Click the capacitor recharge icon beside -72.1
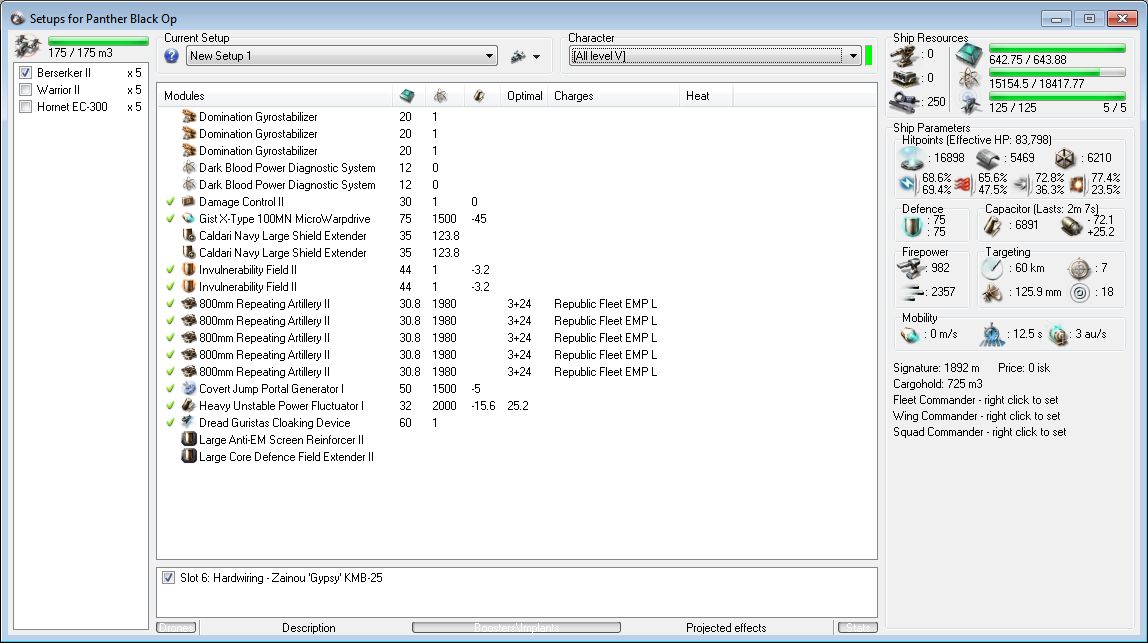The width and height of the screenshot is (1148, 643). 1071,226
